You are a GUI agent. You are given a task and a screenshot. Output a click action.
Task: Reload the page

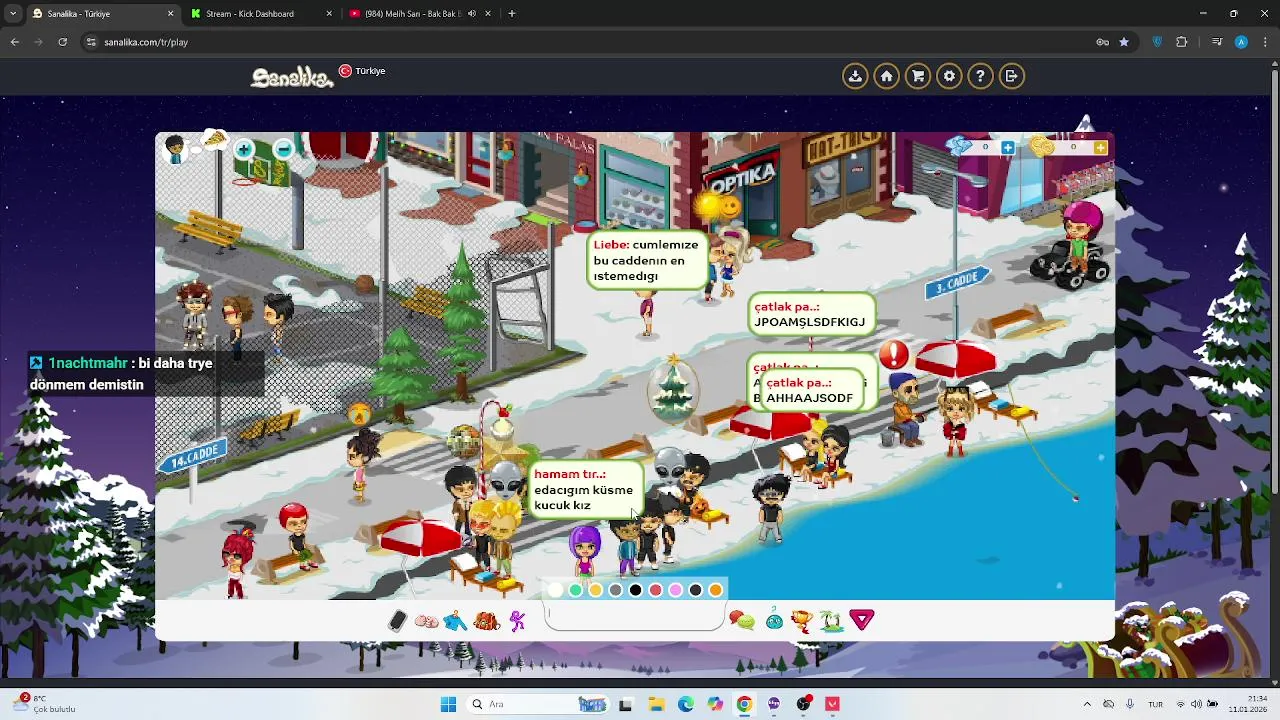coord(62,42)
